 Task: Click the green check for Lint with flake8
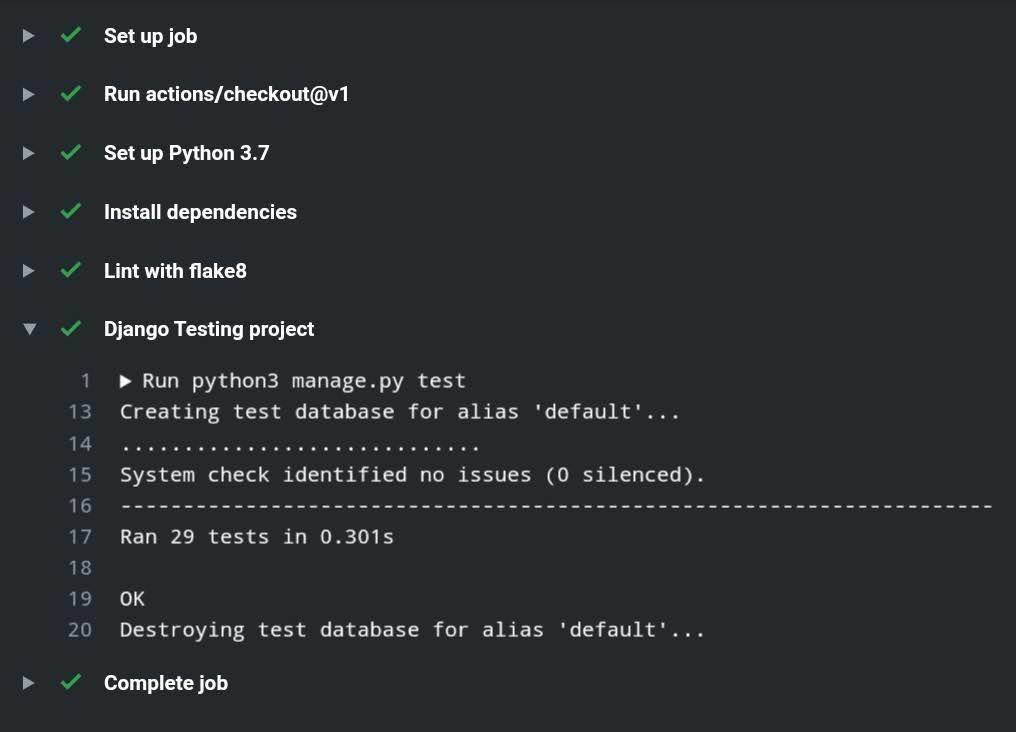(x=70, y=270)
